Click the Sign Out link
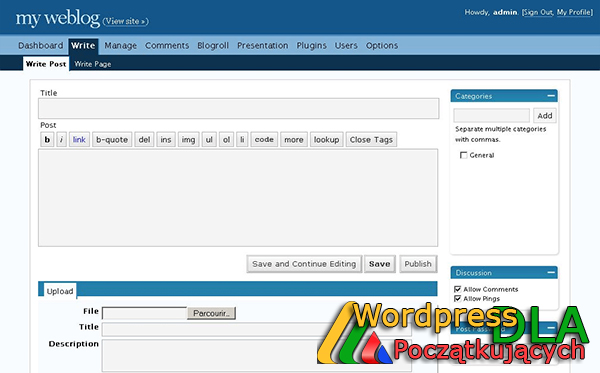This screenshot has height=373, width=600. pyautogui.click(x=538, y=12)
